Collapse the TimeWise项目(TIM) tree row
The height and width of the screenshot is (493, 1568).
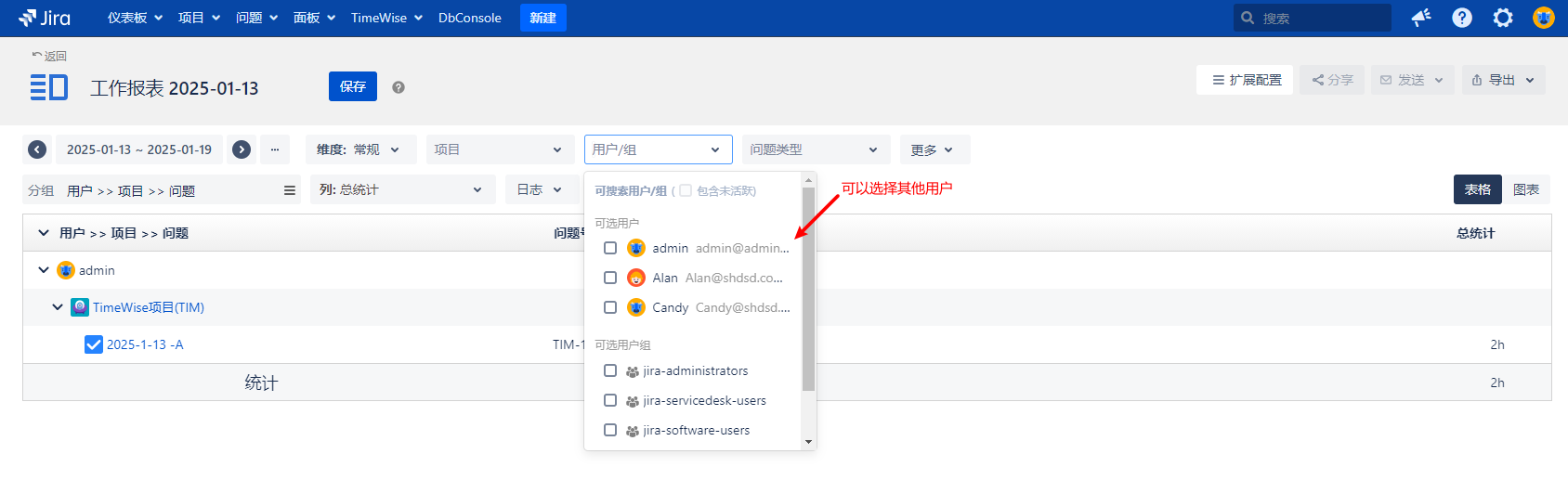point(58,307)
